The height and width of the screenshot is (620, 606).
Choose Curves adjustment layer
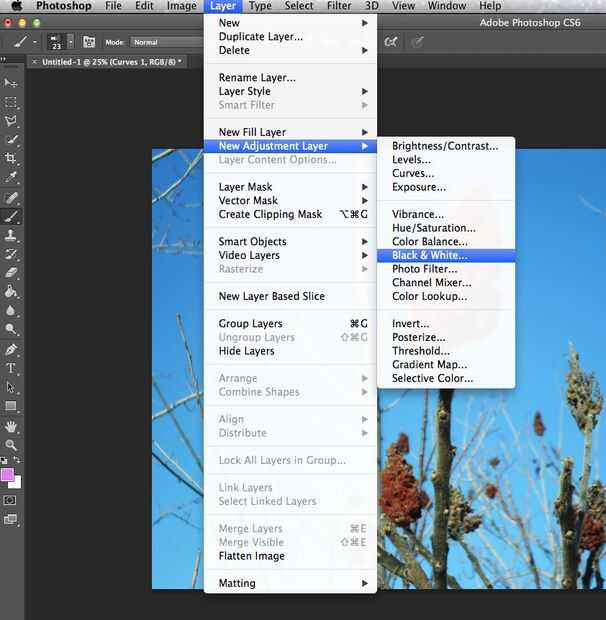[x=446, y=173]
